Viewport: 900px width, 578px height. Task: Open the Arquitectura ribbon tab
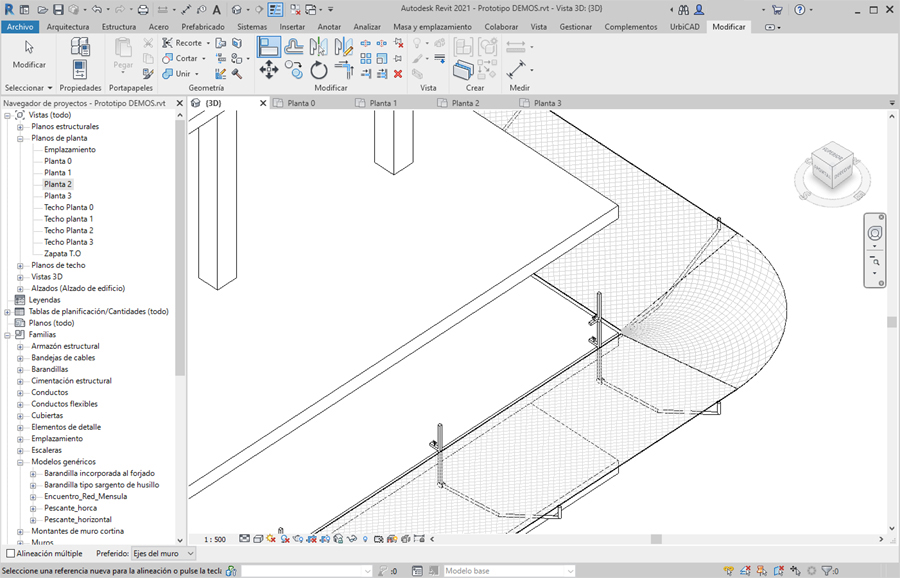click(68, 27)
